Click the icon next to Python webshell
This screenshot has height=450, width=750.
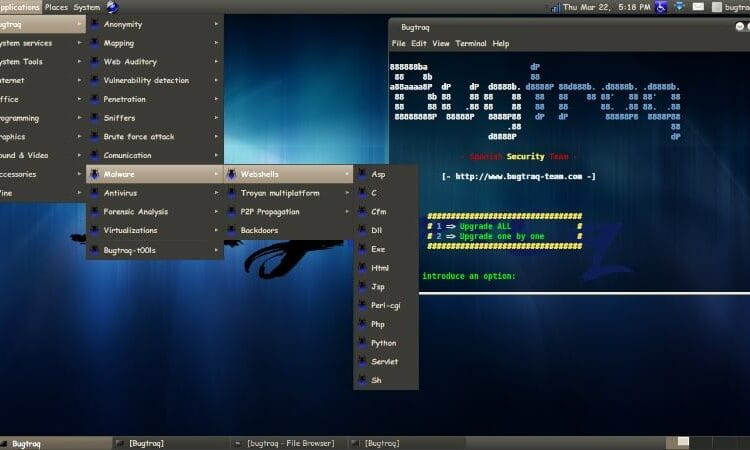pos(362,342)
